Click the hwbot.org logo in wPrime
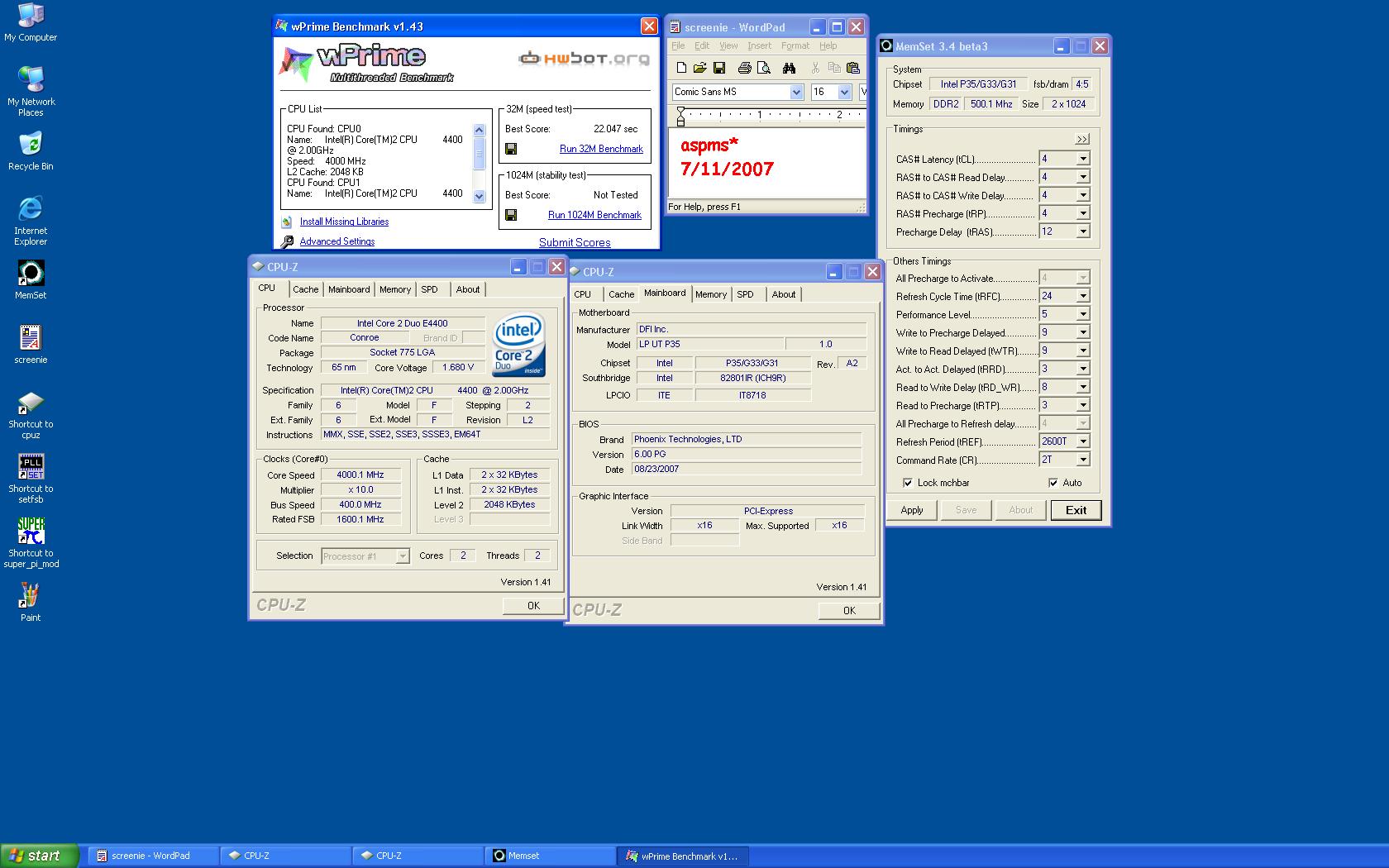1389x868 pixels. point(584,58)
